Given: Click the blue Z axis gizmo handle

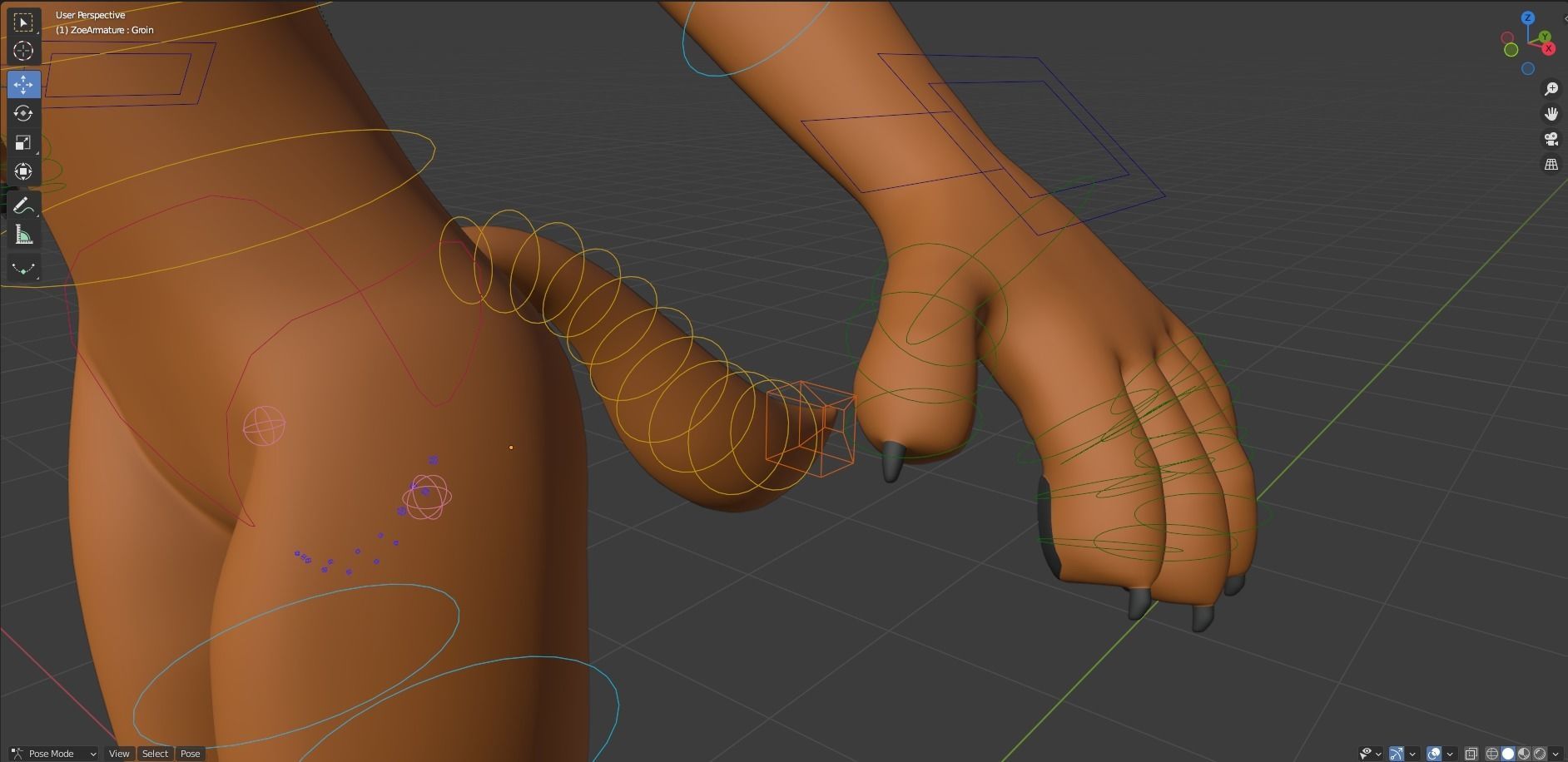Looking at the screenshot, I should 1528,17.
